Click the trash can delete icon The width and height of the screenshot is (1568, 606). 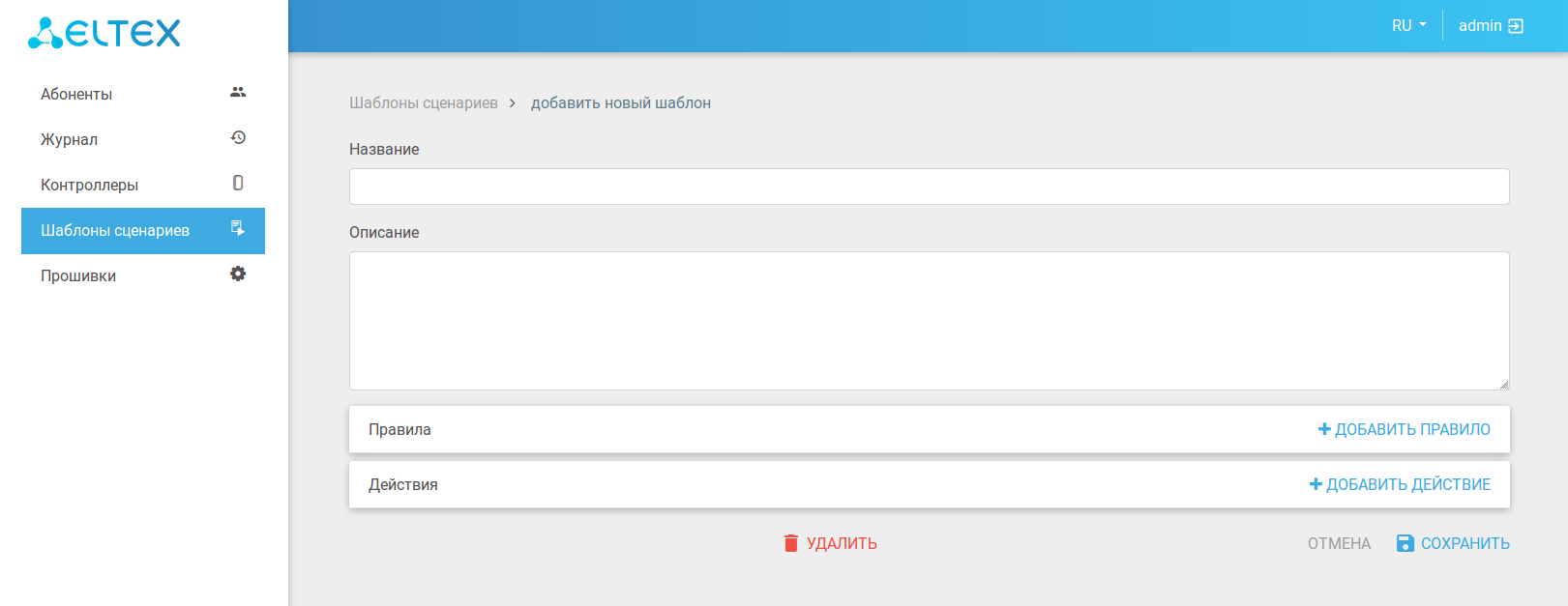(791, 543)
